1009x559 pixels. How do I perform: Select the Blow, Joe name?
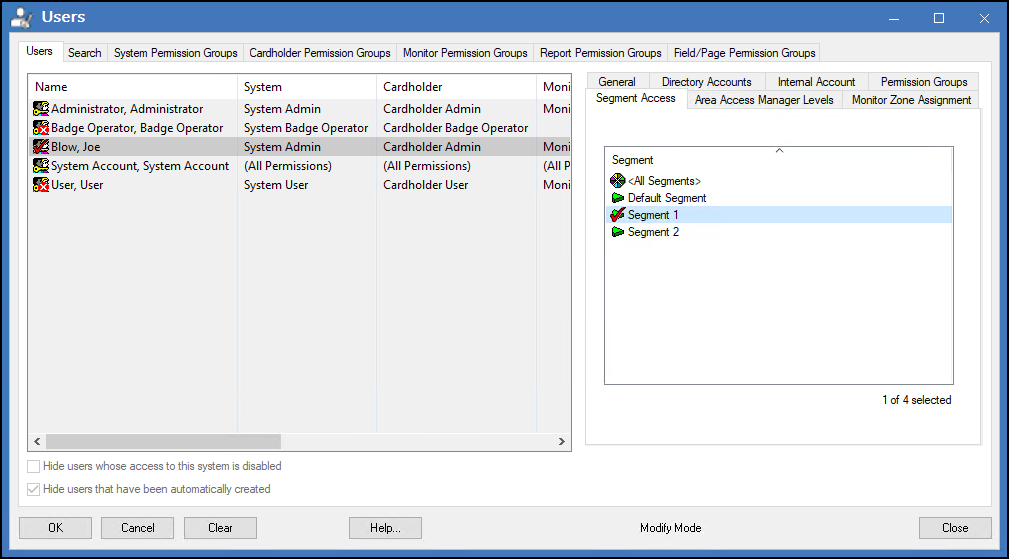76,147
